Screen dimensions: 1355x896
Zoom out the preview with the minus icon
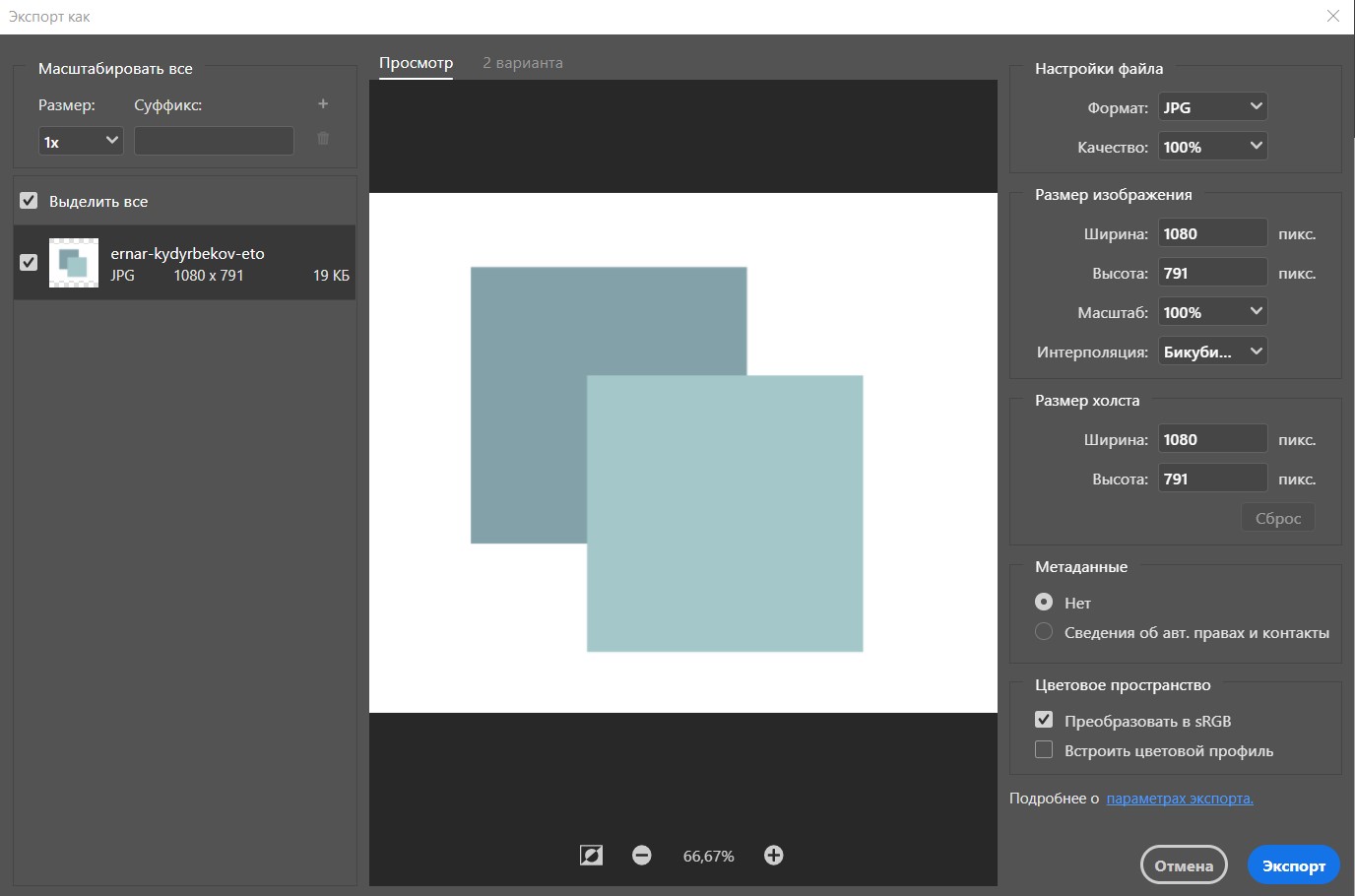coord(642,856)
